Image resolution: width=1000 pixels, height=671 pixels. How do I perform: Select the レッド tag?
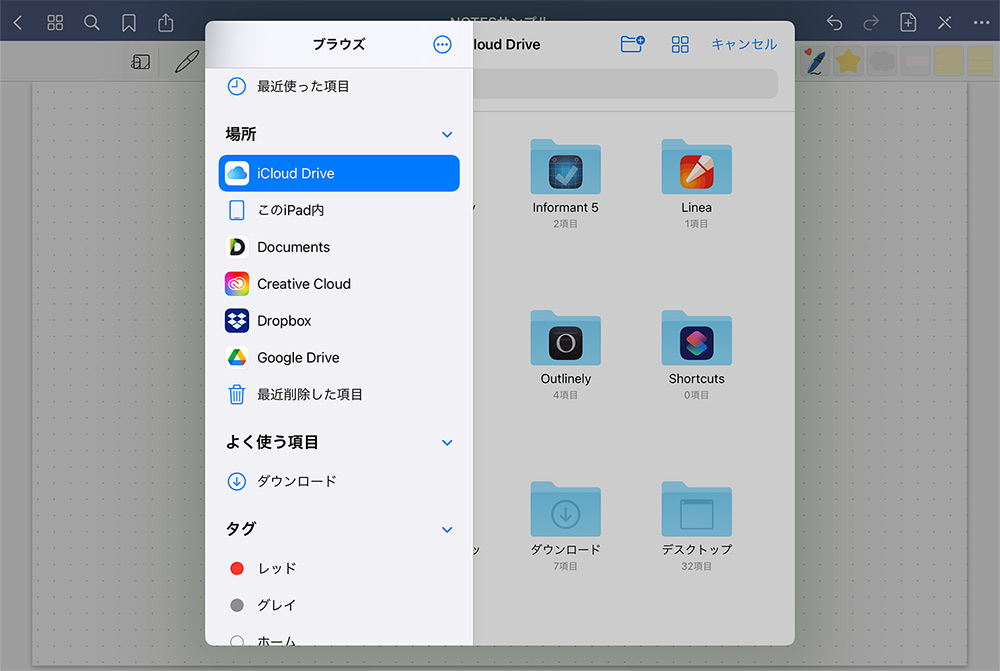coord(339,568)
